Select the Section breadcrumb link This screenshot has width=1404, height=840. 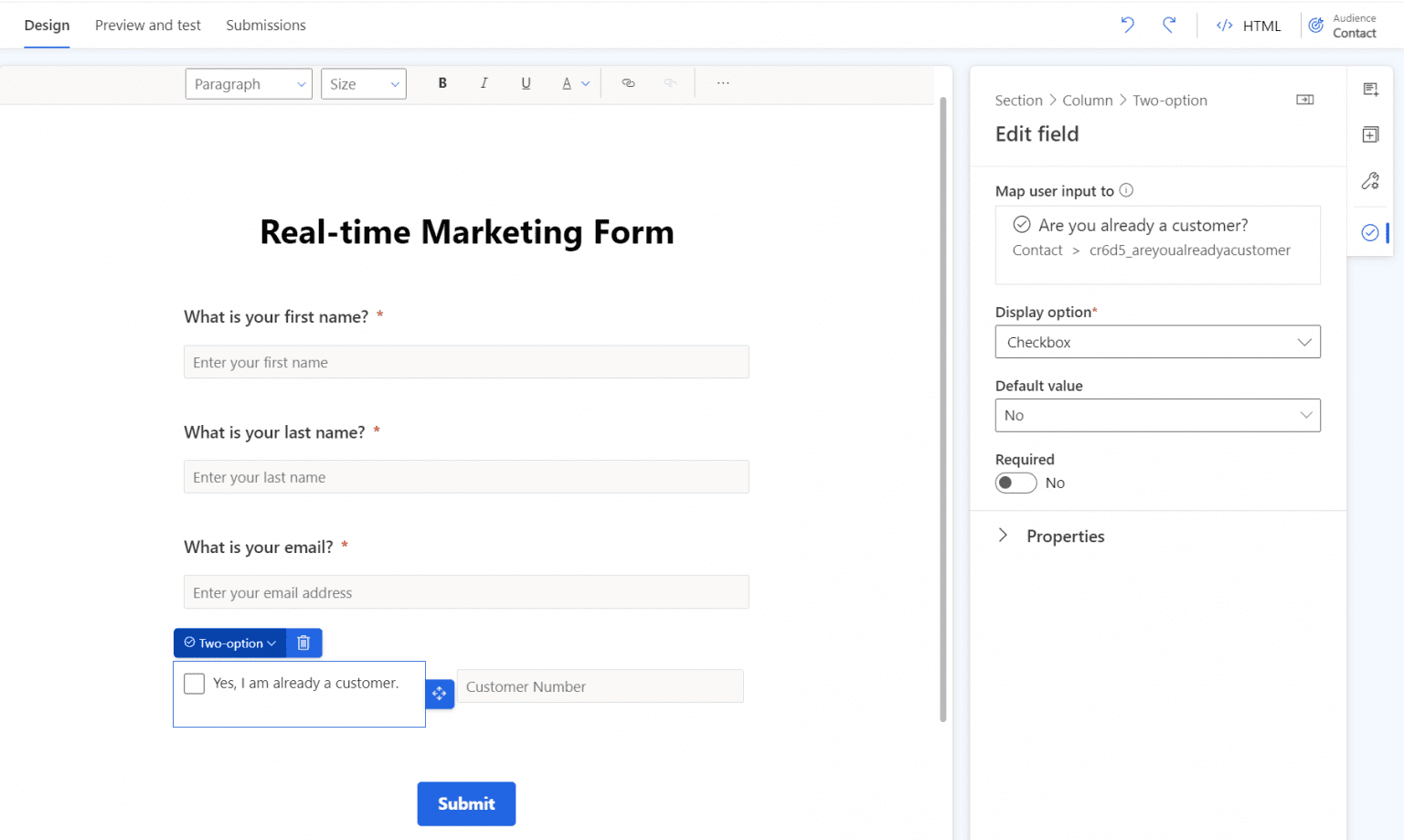(x=1018, y=100)
